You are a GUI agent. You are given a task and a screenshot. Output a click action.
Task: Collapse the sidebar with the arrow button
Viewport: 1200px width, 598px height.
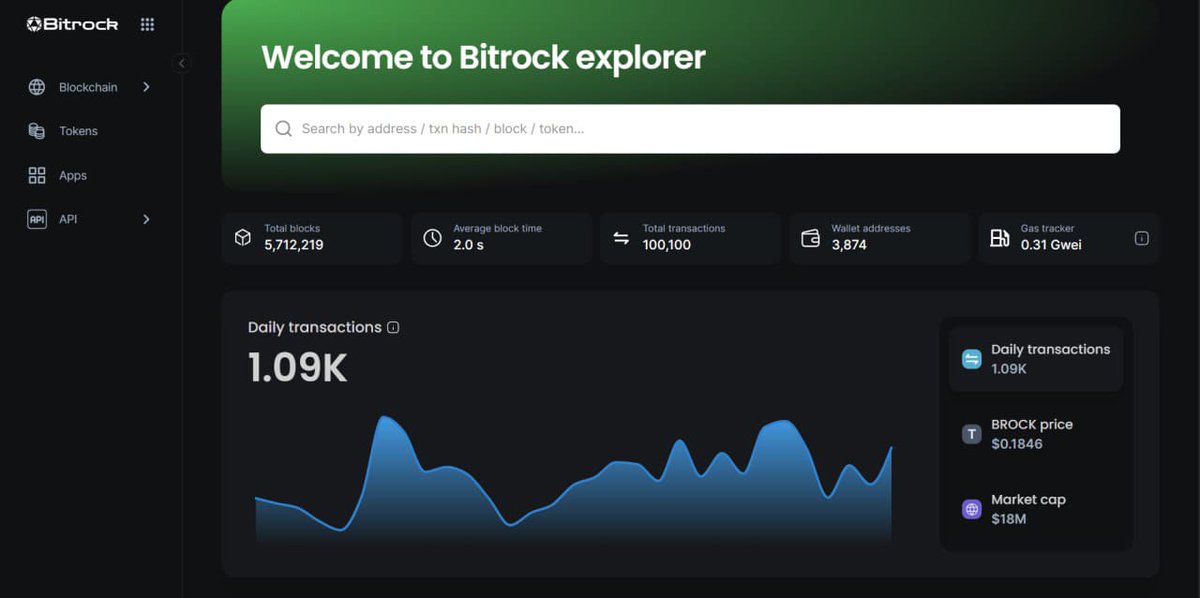coord(181,63)
